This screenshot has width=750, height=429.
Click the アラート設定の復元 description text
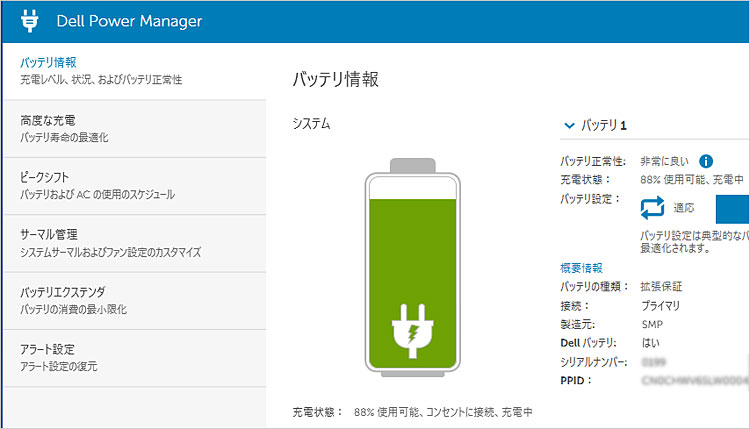coord(58,367)
